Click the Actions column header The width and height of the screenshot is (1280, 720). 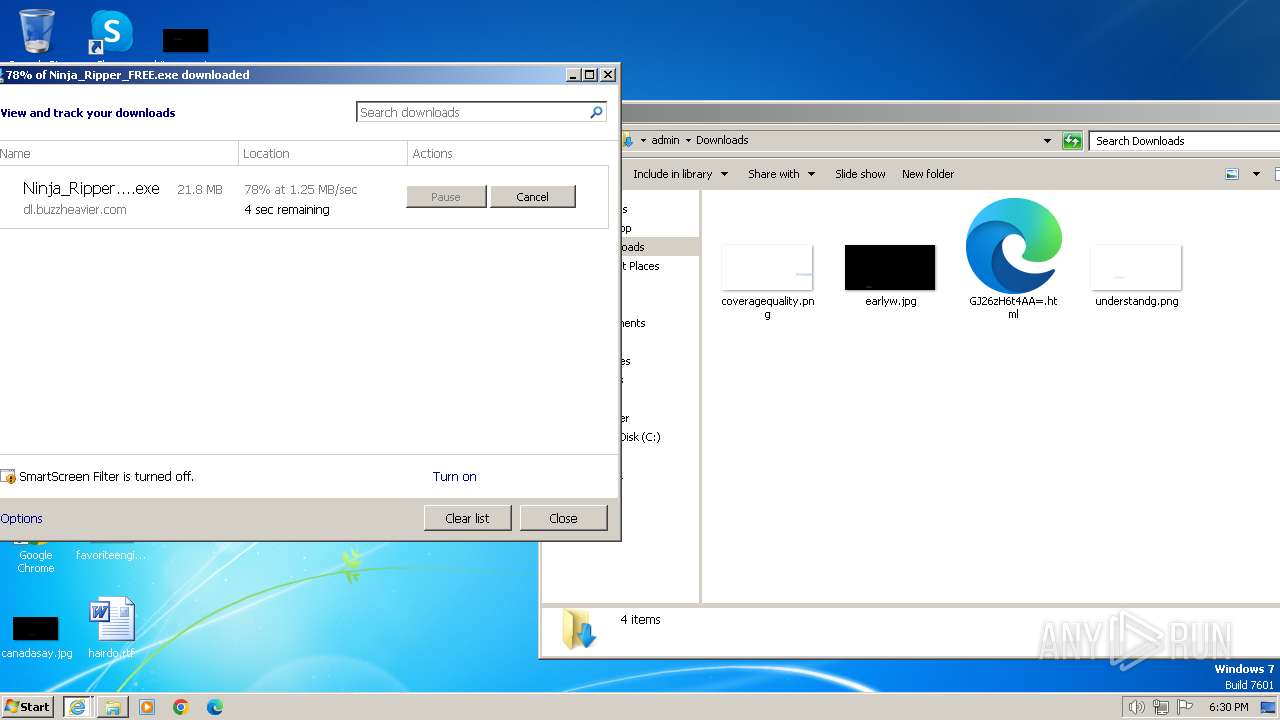508,153
